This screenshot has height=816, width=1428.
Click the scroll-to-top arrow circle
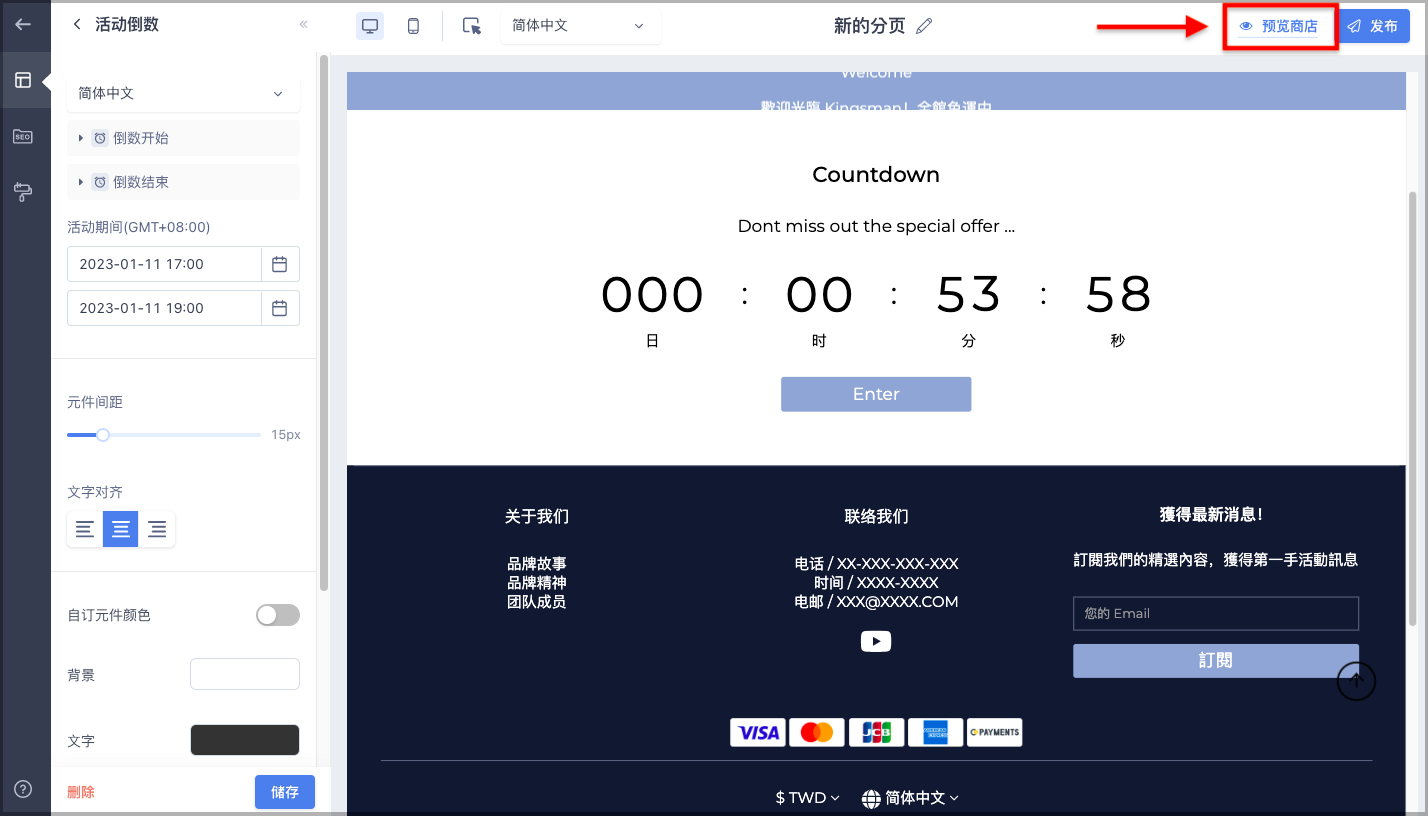click(1357, 681)
